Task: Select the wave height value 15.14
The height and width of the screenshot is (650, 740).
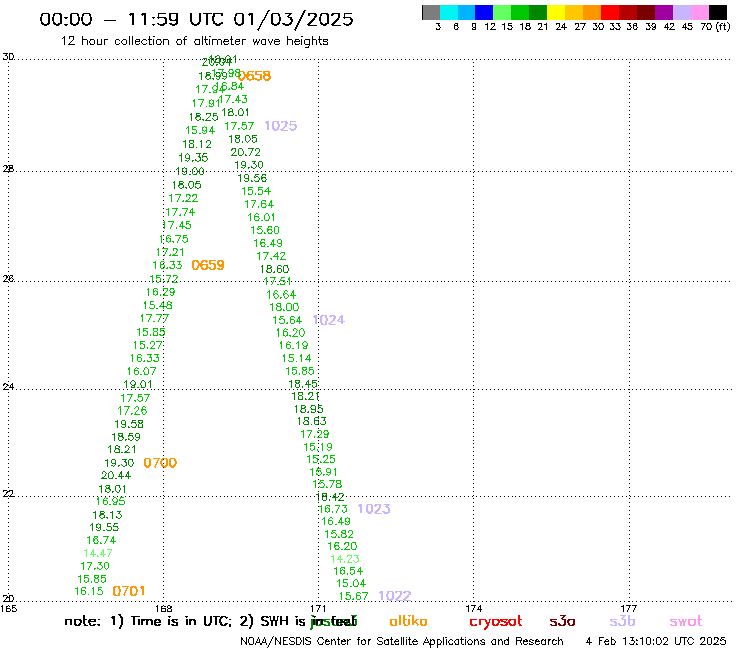Action: click(x=296, y=358)
